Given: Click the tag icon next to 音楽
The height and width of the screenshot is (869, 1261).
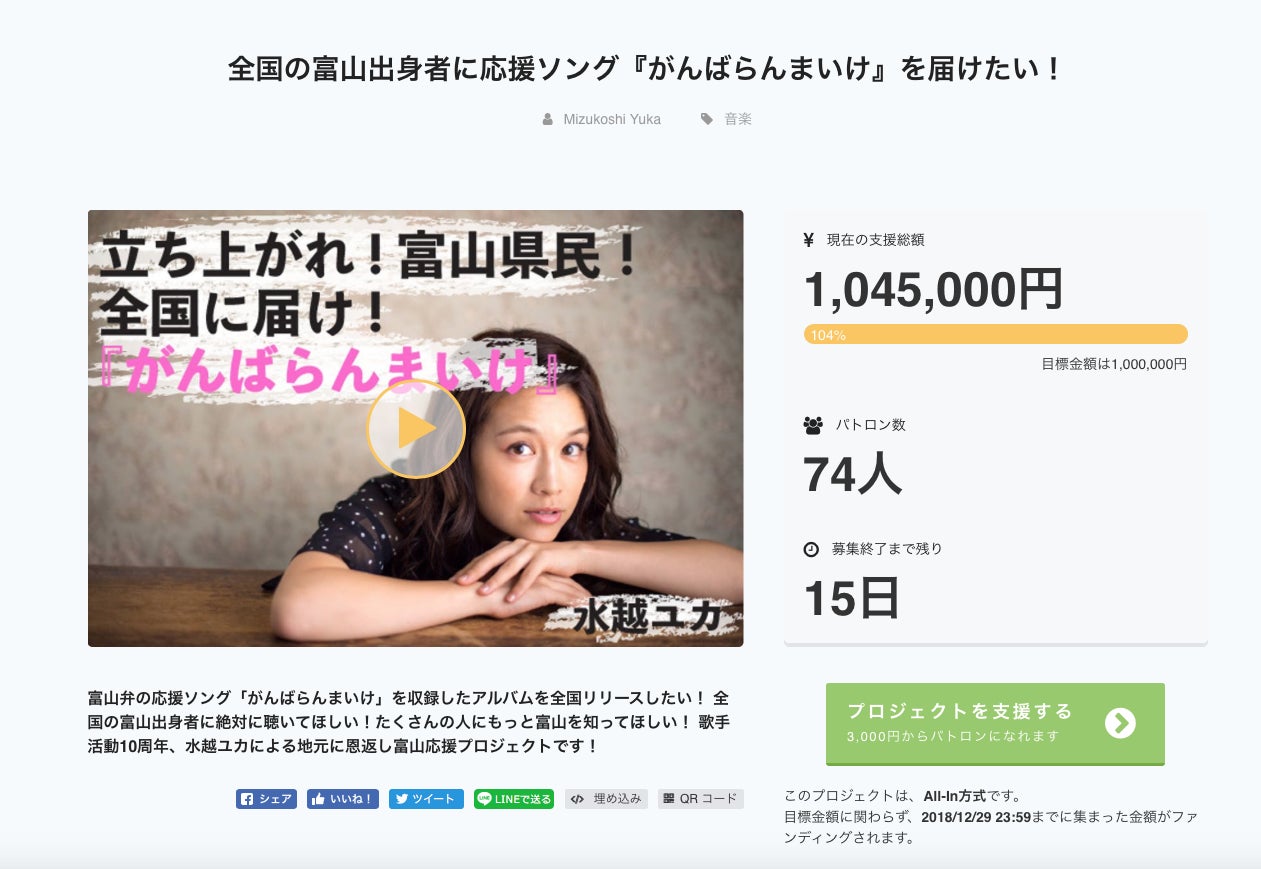Looking at the screenshot, I should coord(707,119).
